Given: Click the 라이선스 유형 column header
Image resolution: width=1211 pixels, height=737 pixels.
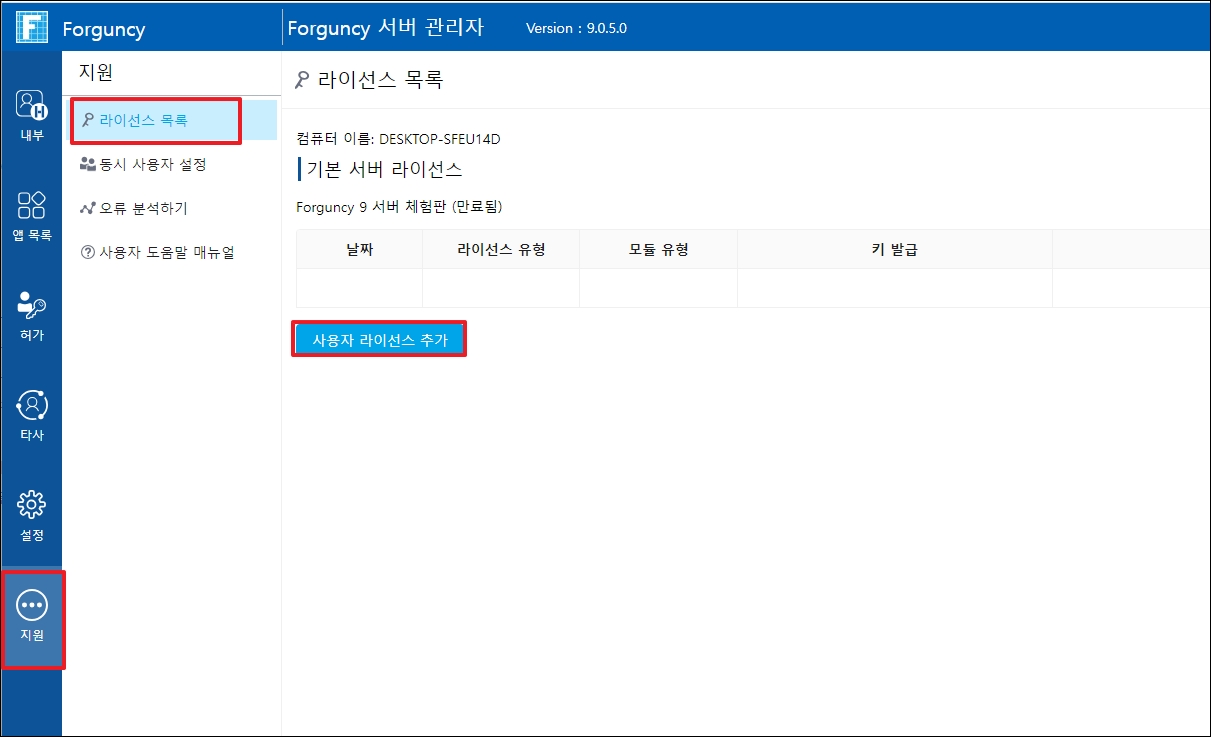Looking at the screenshot, I should (501, 249).
